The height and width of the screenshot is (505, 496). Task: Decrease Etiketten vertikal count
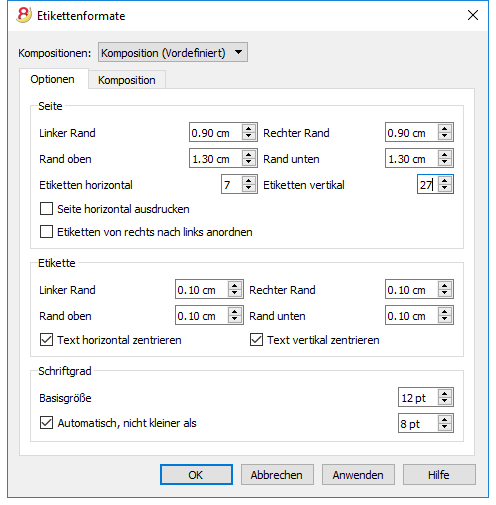tap(444, 188)
